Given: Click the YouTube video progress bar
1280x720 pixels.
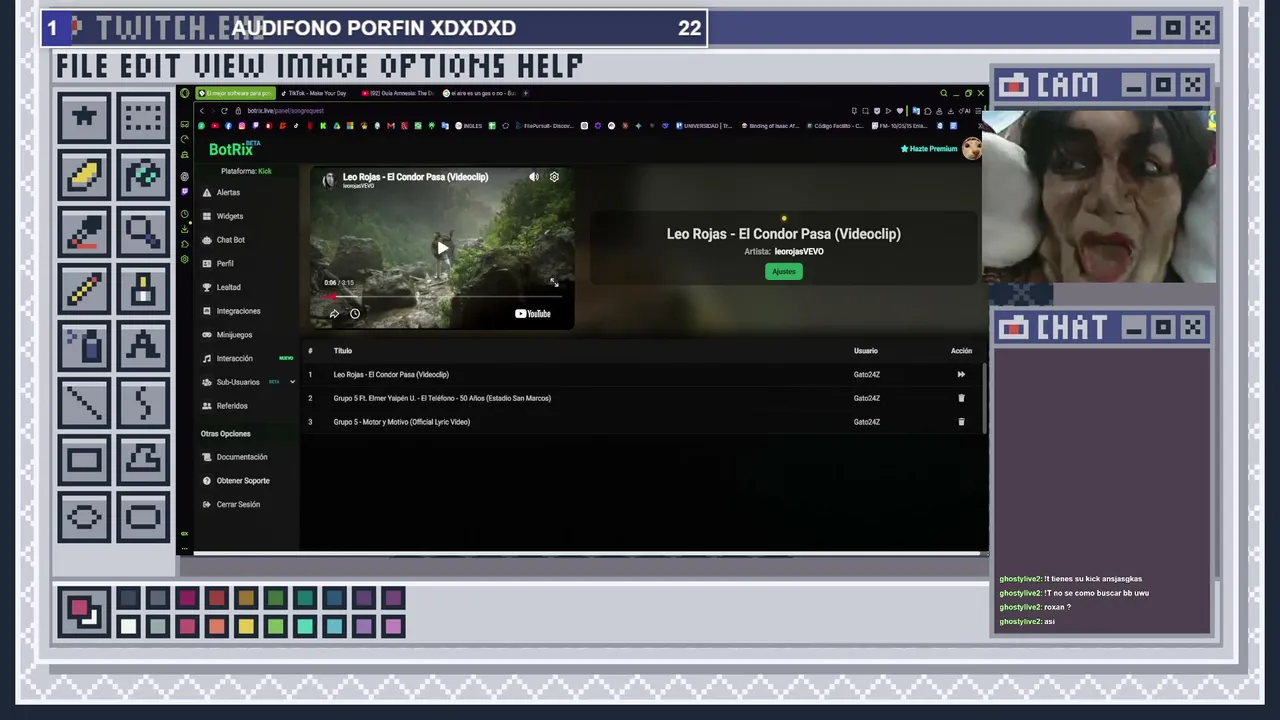Looking at the screenshot, I should (442, 297).
